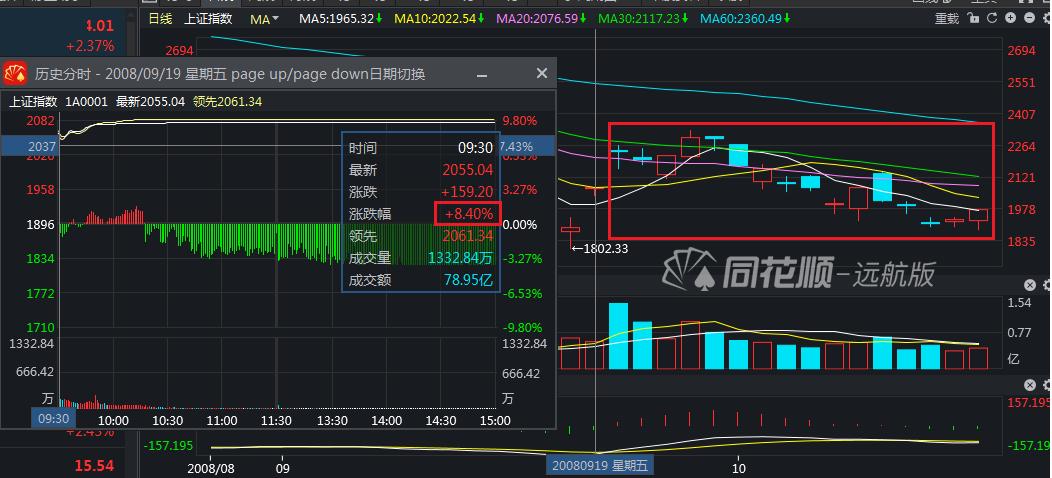The height and width of the screenshot is (478, 1052).
Task: Select 日线 period label
Action: click(160, 19)
